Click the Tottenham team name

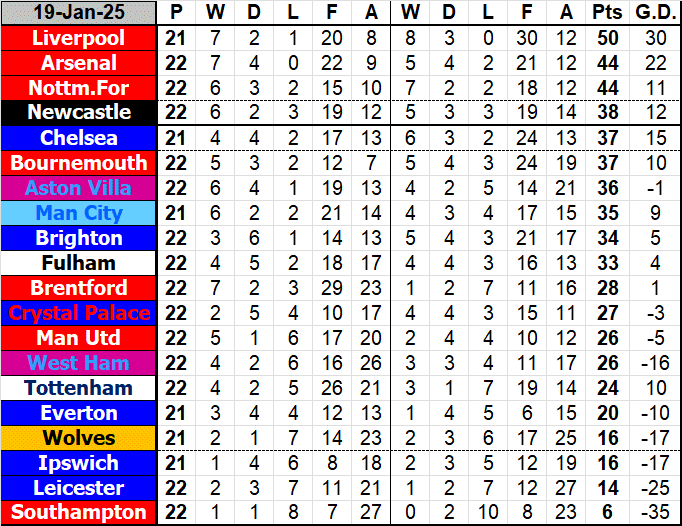(79, 388)
